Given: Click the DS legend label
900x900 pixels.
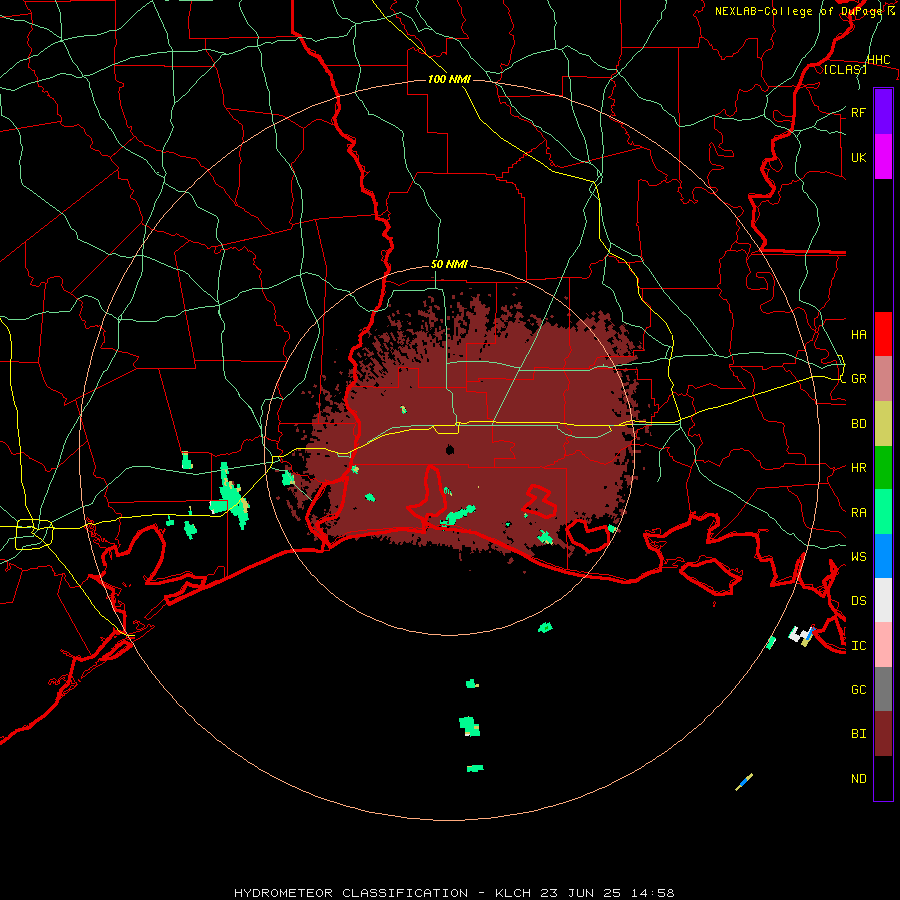Looking at the screenshot, I should 859,600.
